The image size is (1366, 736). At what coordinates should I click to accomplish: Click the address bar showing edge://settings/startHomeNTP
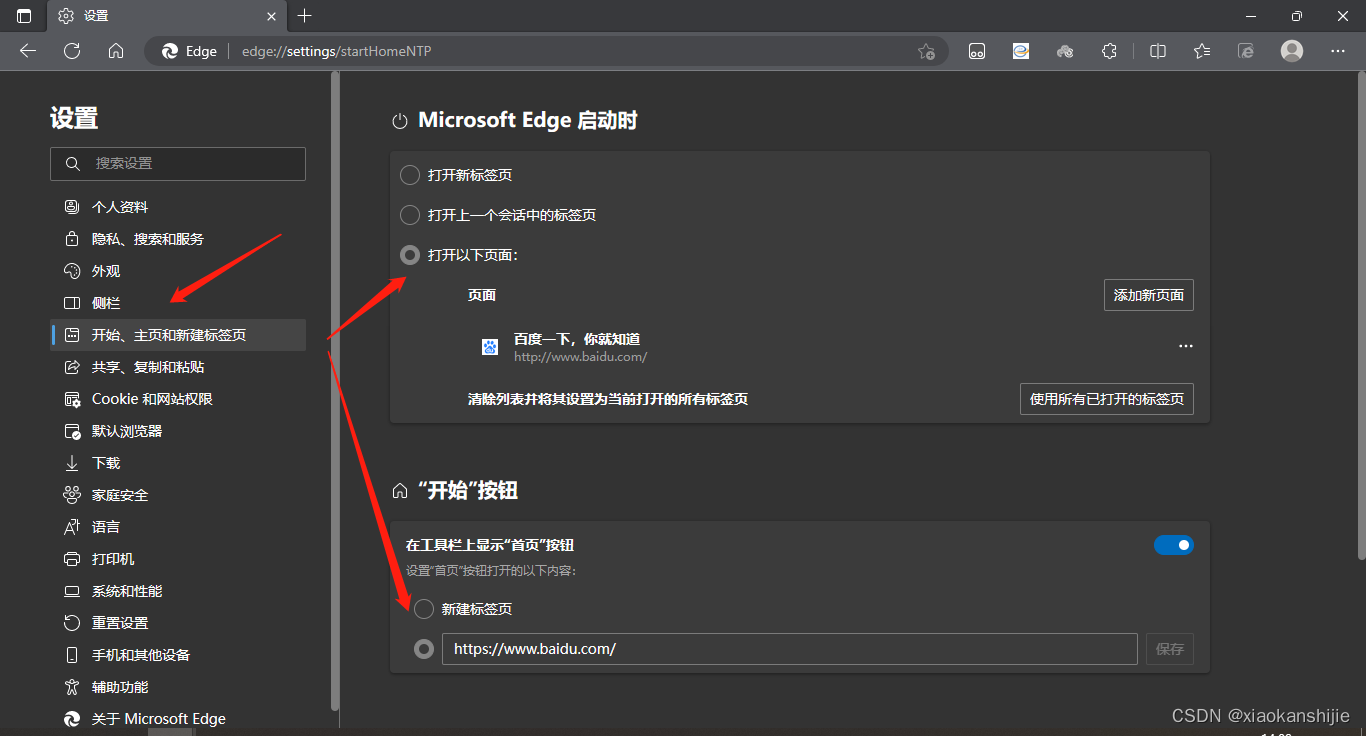pyautogui.click(x=545, y=51)
